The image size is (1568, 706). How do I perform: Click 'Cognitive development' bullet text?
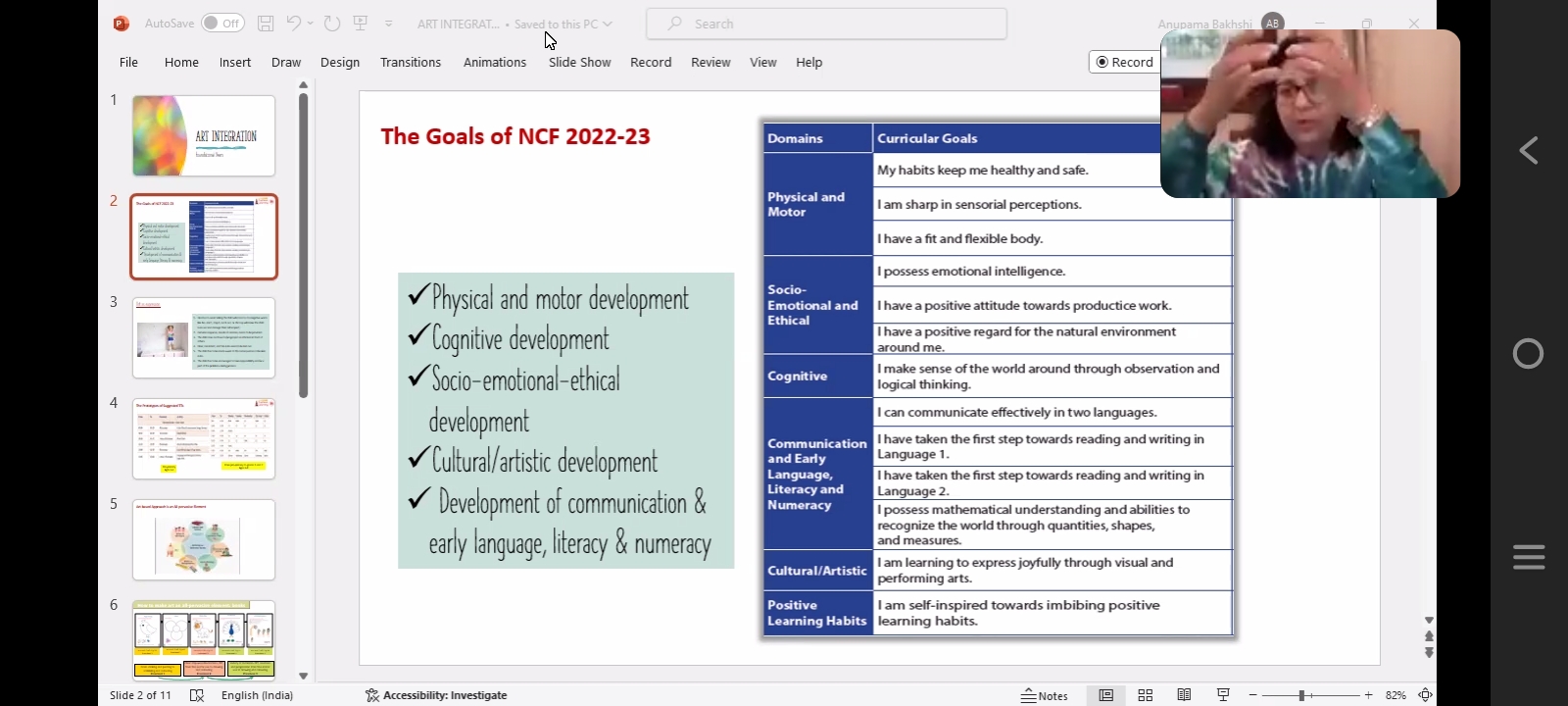520,339
